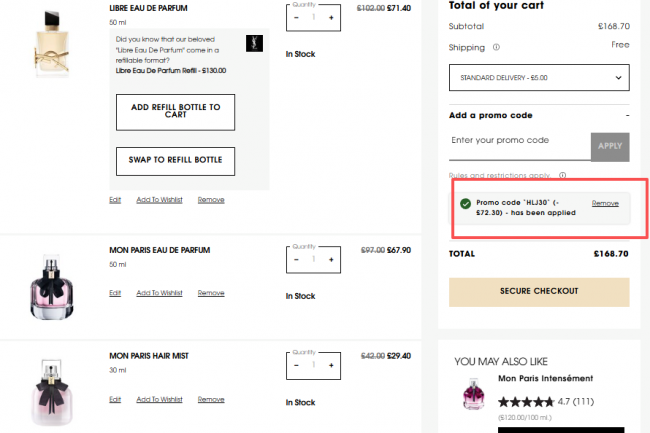Open the Standard Delivery dropdown
This screenshot has width=650, height=433.
coord(539,77)
